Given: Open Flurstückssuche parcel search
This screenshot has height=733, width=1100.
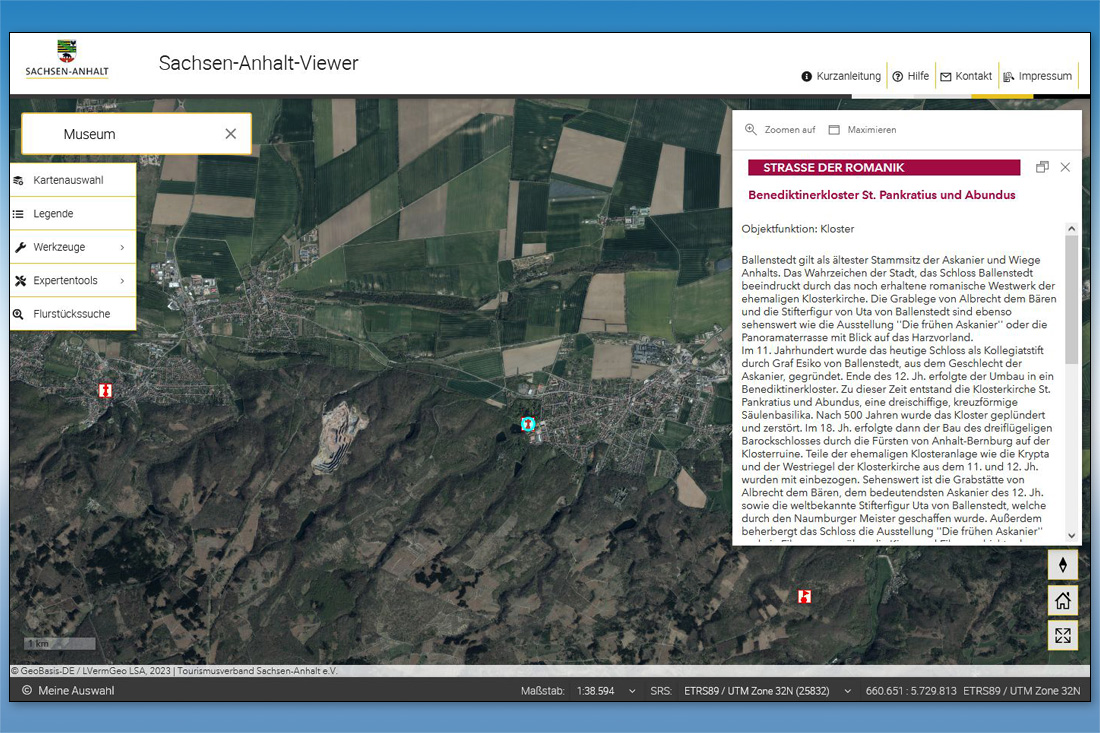Looking at the screenshot, I should coord(73,314).
